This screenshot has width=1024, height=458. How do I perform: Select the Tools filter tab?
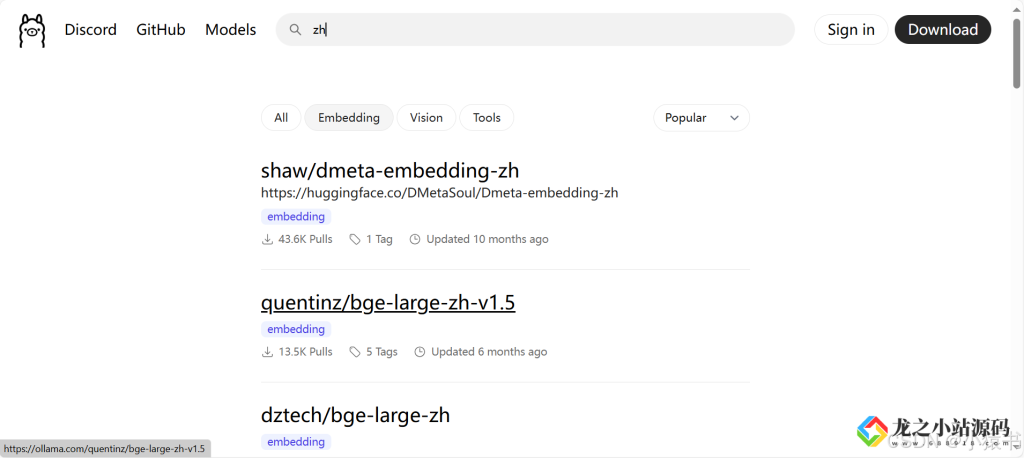tap(487, 118)
